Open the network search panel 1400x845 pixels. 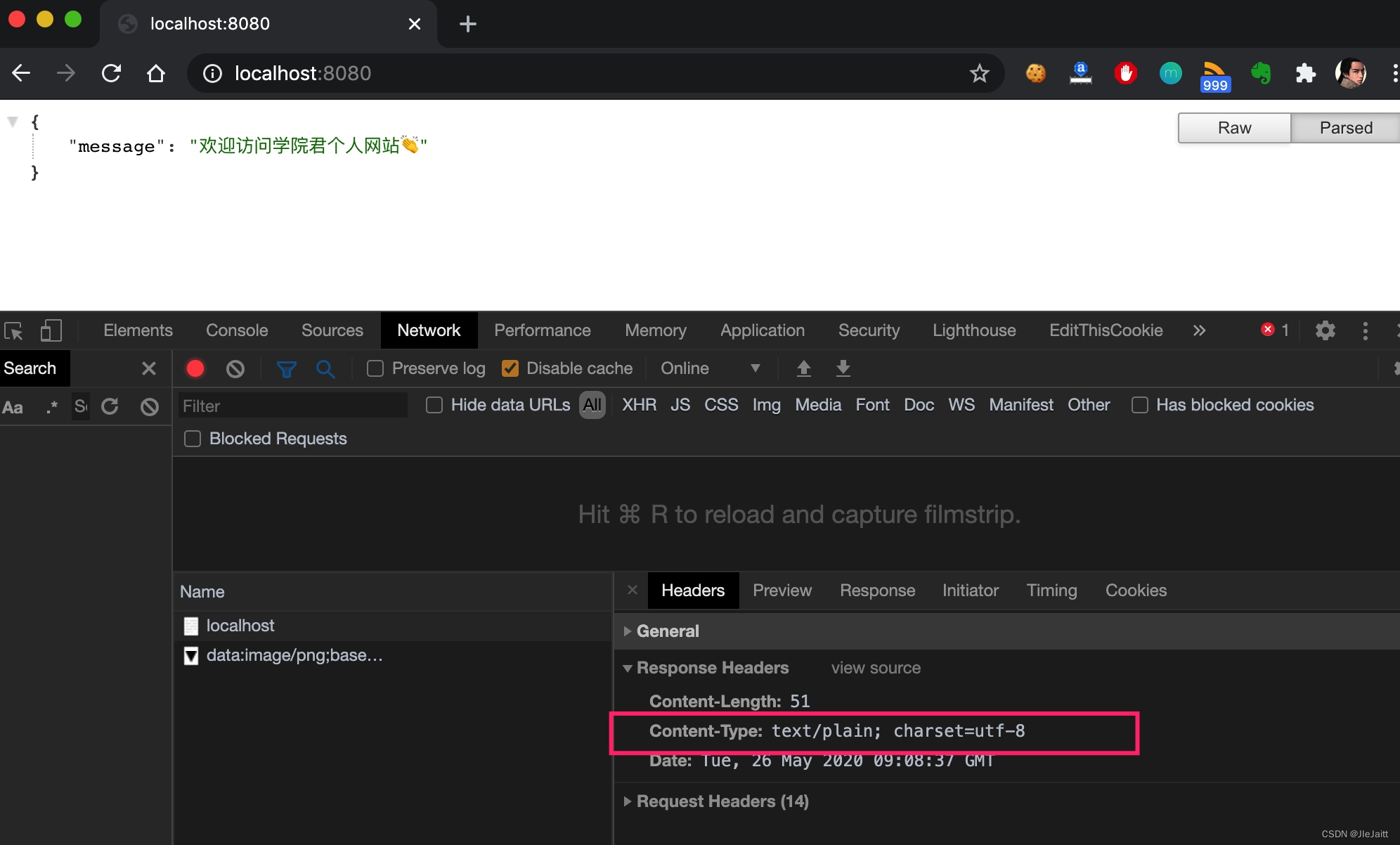tap(325, 368)
